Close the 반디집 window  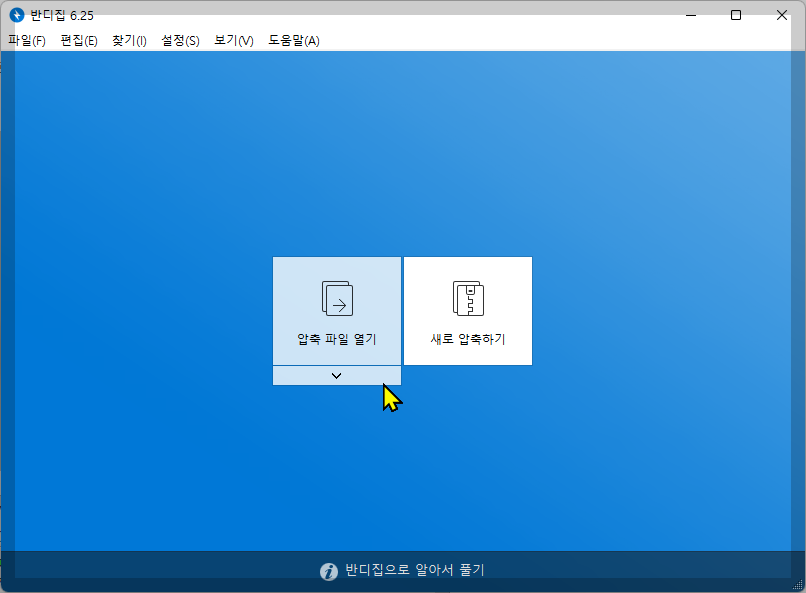pos(781,15)
